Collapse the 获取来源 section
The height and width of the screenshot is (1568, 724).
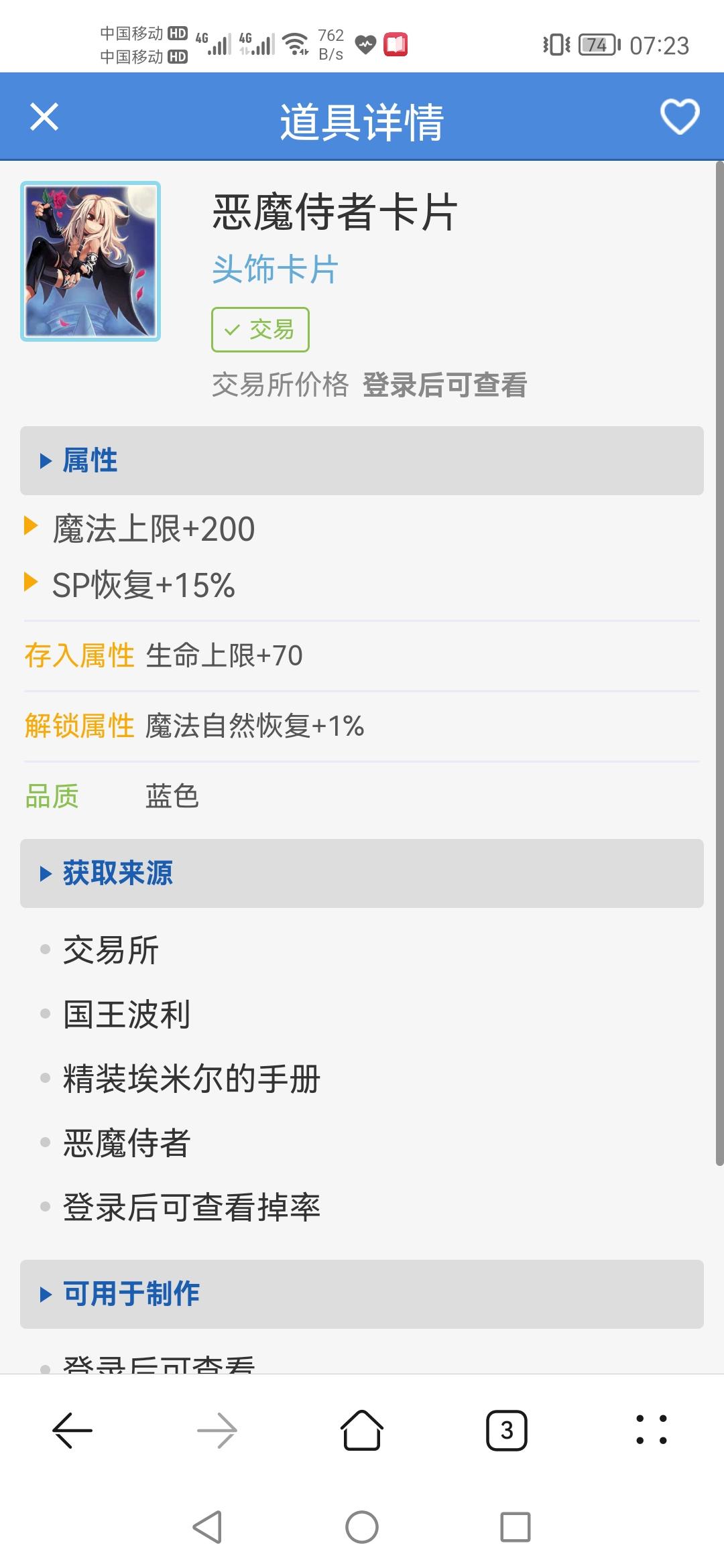click(x=362, y=874)
